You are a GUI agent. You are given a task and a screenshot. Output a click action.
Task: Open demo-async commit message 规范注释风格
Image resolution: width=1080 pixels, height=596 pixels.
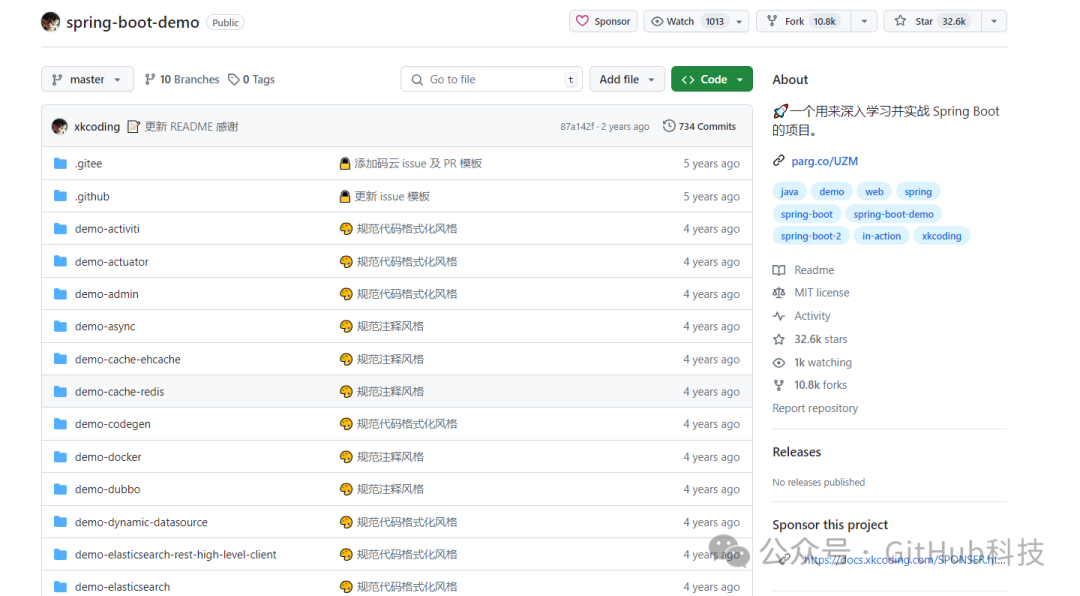pyautogui.click(x=391, y=327)
